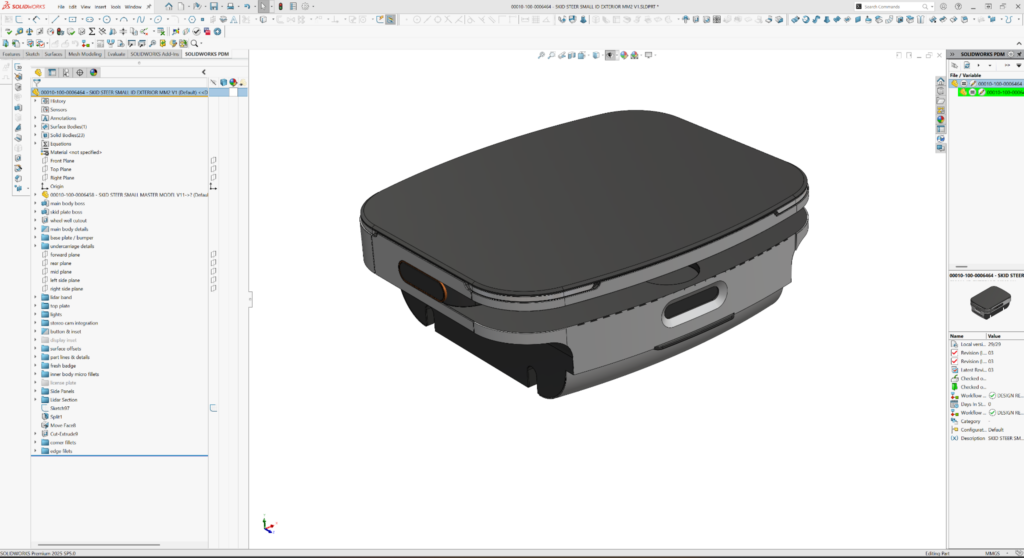
Task: Collapse the FeatureManager panel with the left arrow
Action: tap(204, 73)
